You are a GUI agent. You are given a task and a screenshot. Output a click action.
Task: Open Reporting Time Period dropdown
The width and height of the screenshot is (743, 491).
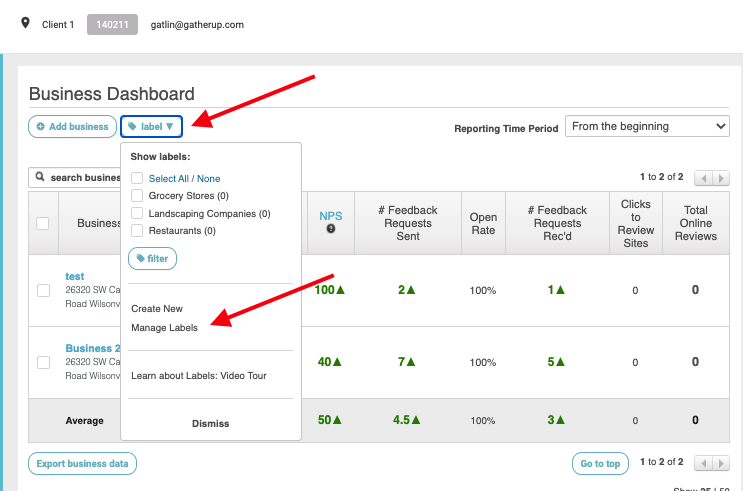point(647,127)
